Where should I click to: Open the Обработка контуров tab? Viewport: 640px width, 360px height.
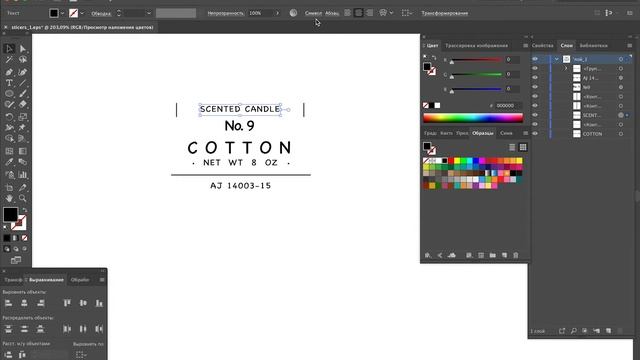80,280
